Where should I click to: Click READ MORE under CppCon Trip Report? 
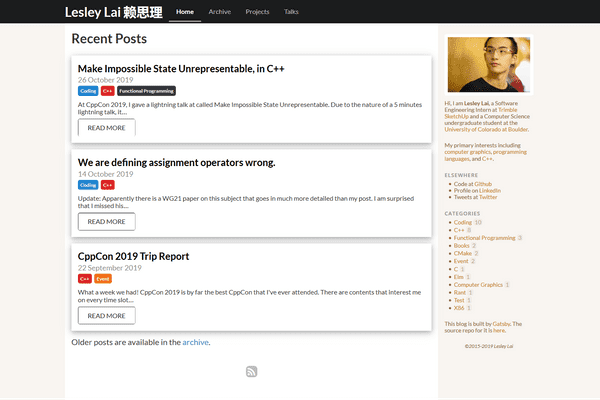pos(107,316)
